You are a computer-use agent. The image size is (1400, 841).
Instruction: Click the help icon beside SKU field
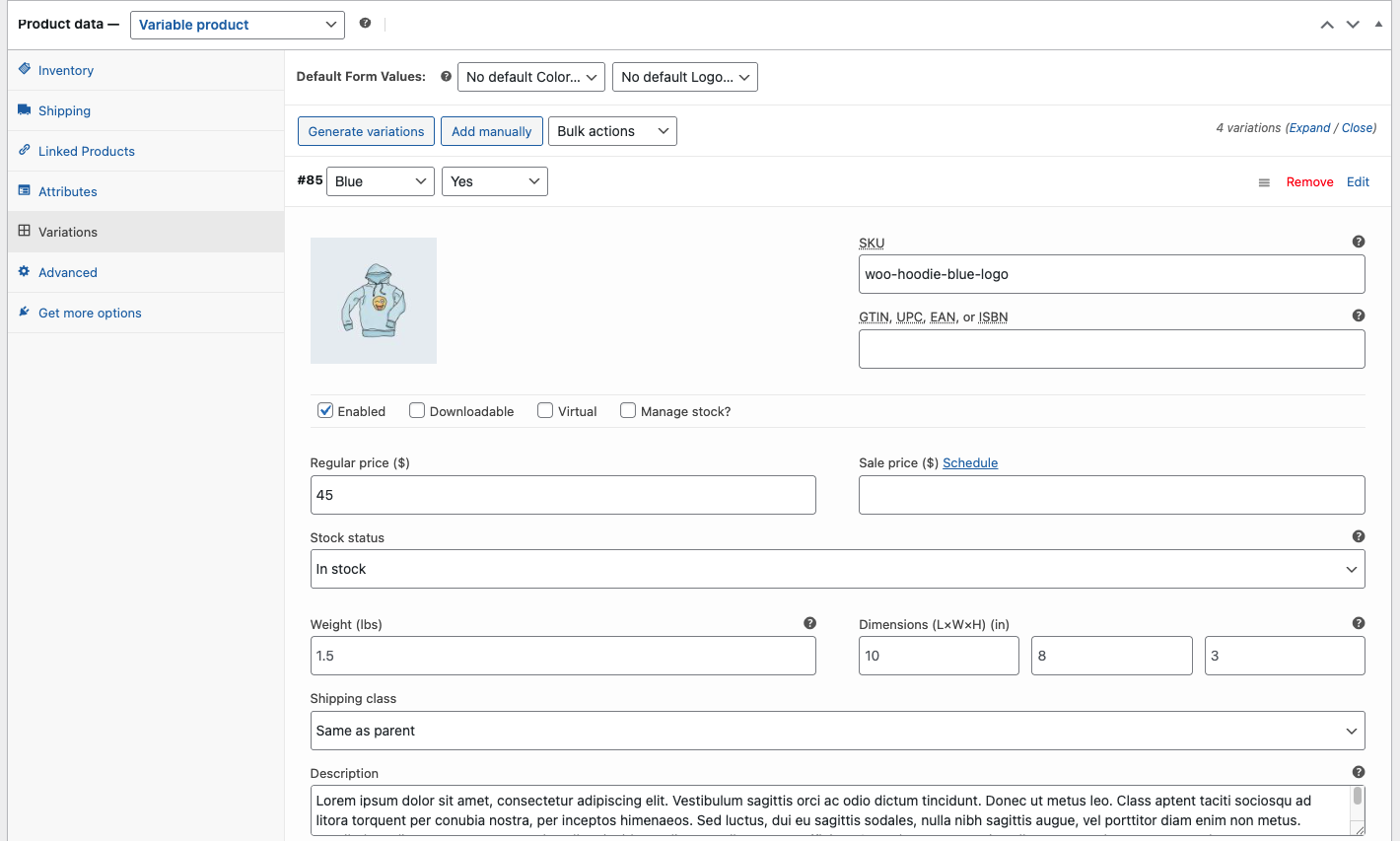[x=1358, y=242]
